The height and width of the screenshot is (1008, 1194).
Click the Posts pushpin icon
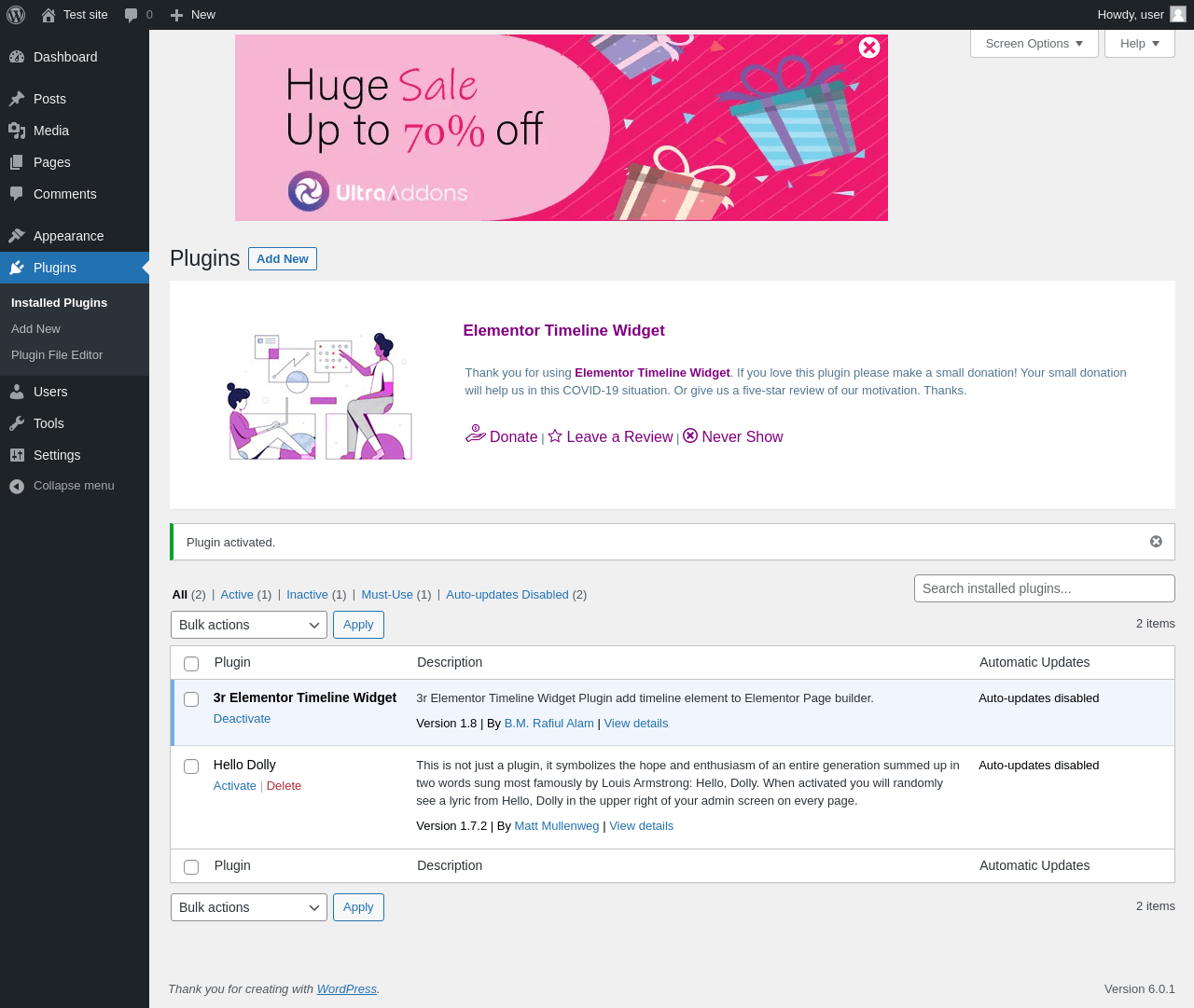click(17, 99)
